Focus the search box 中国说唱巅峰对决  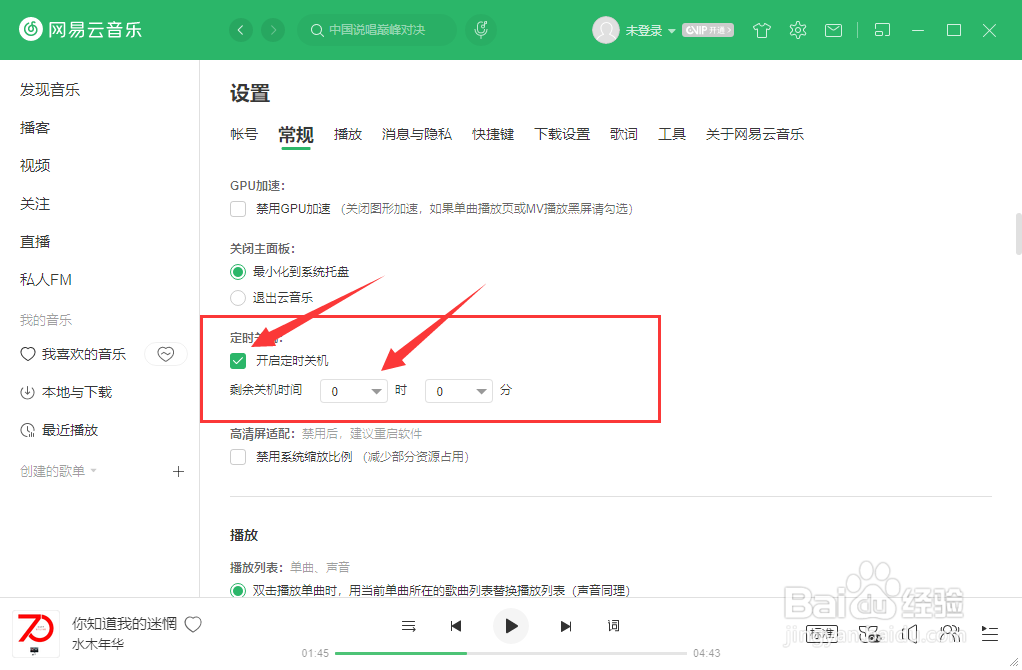377,30
